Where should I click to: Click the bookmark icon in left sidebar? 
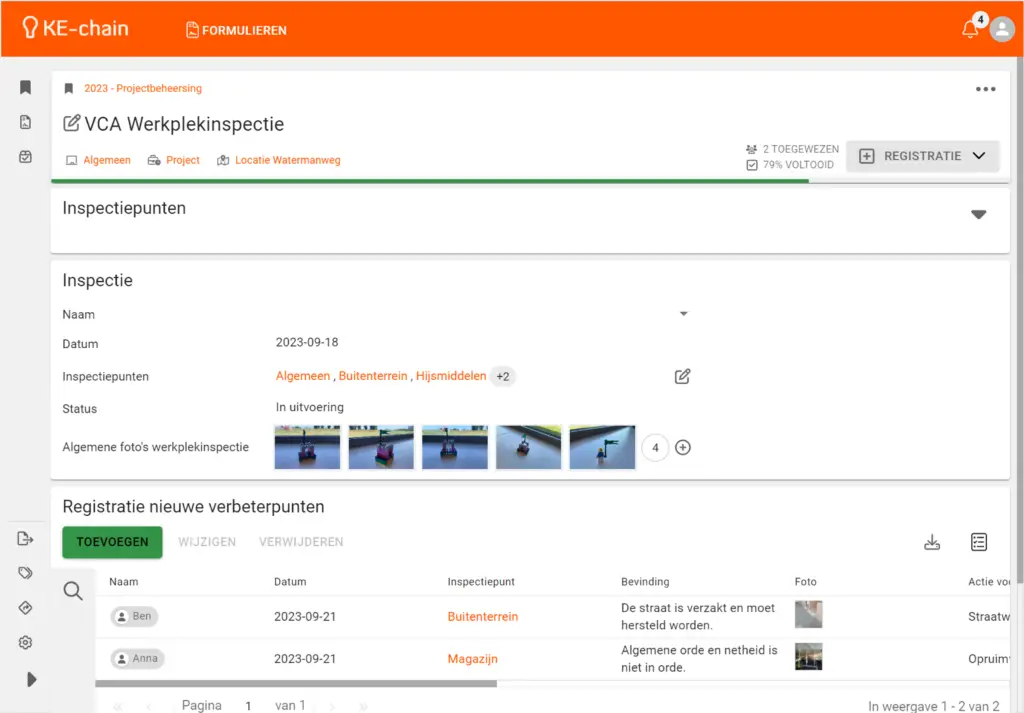[26, 88]
